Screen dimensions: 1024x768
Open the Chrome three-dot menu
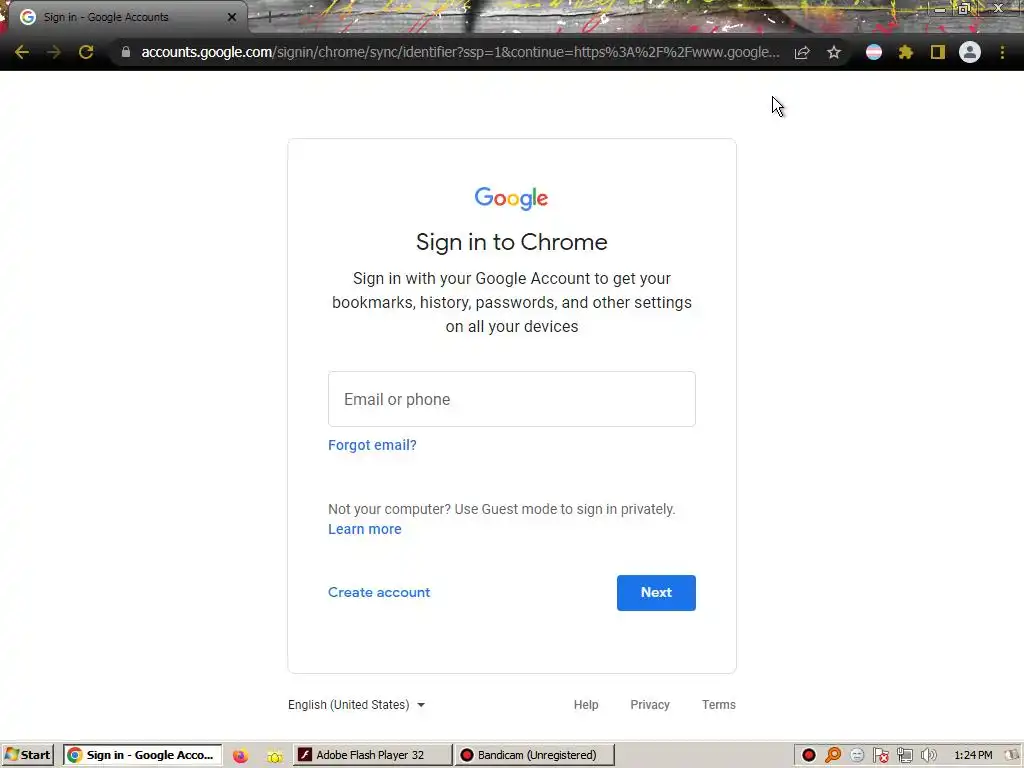pos(1002,52)
